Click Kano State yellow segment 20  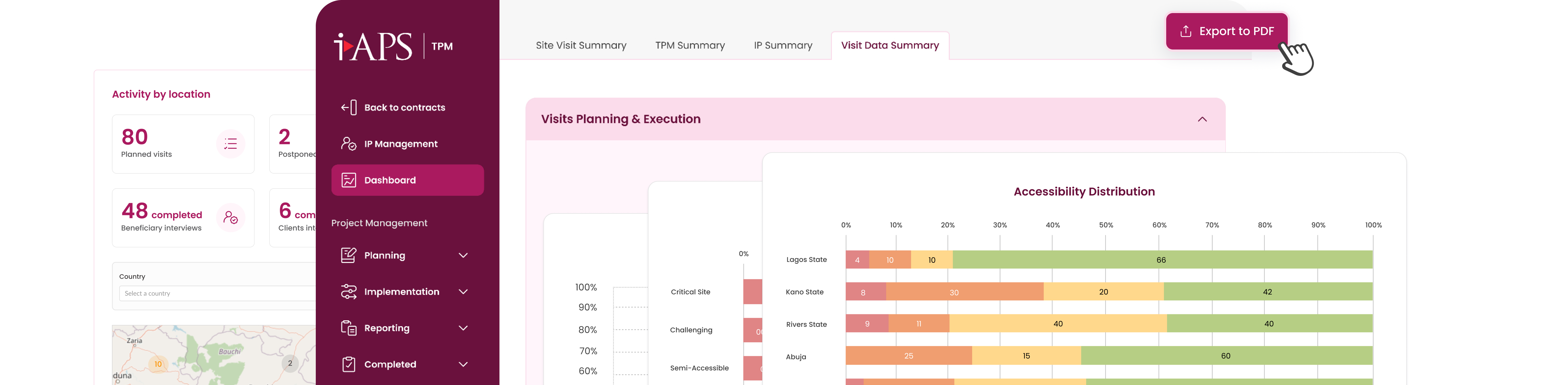coord(1104,292)
